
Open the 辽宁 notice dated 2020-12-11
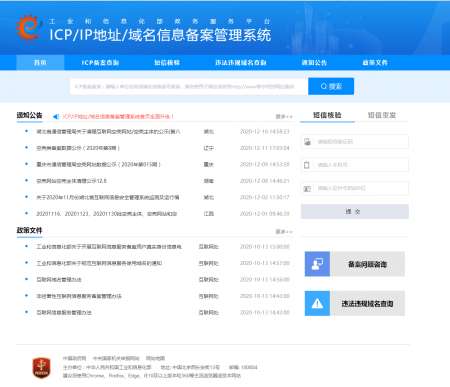pyautogui.click(x=78, y=148)
